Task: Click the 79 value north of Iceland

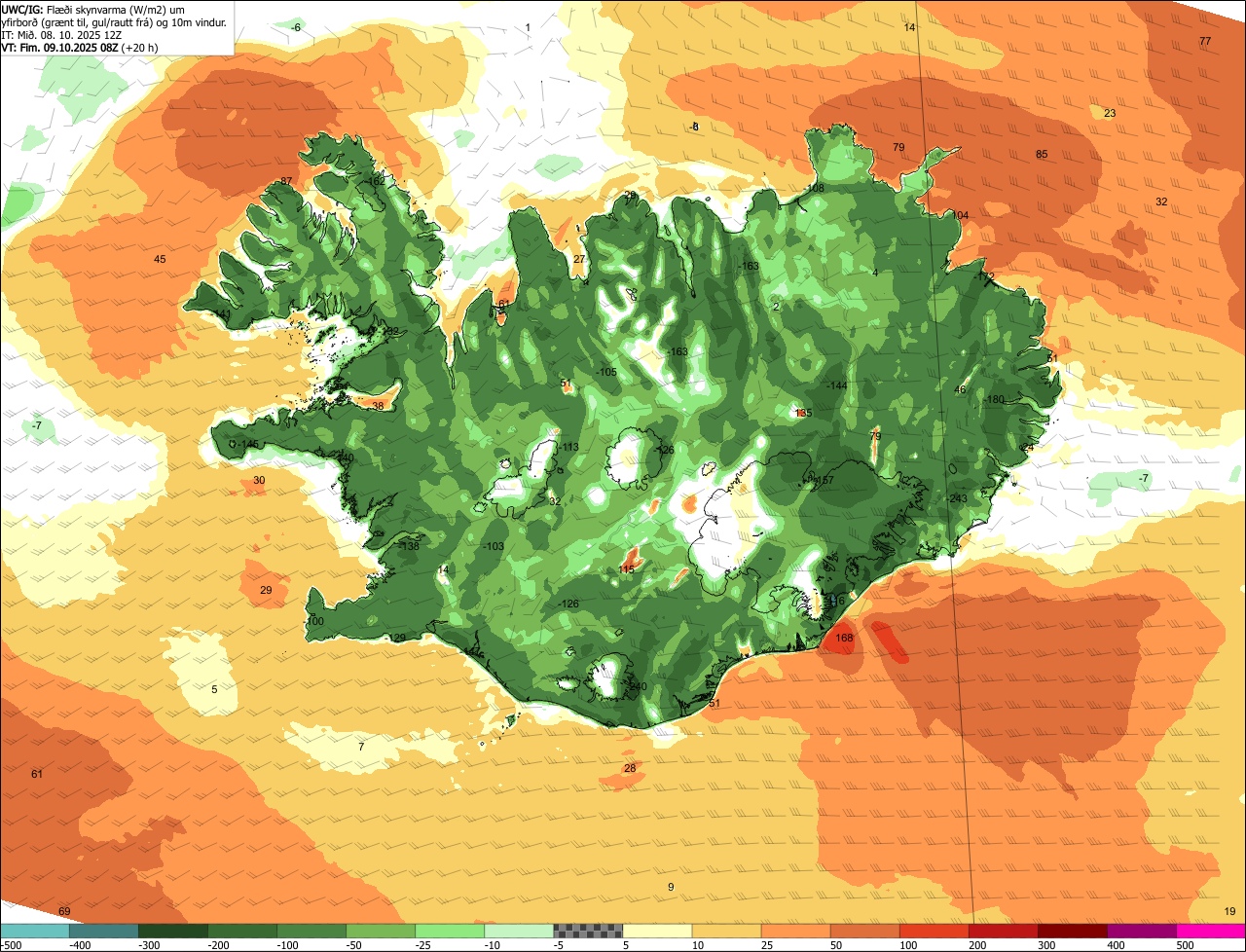Action: coord(898,148)
